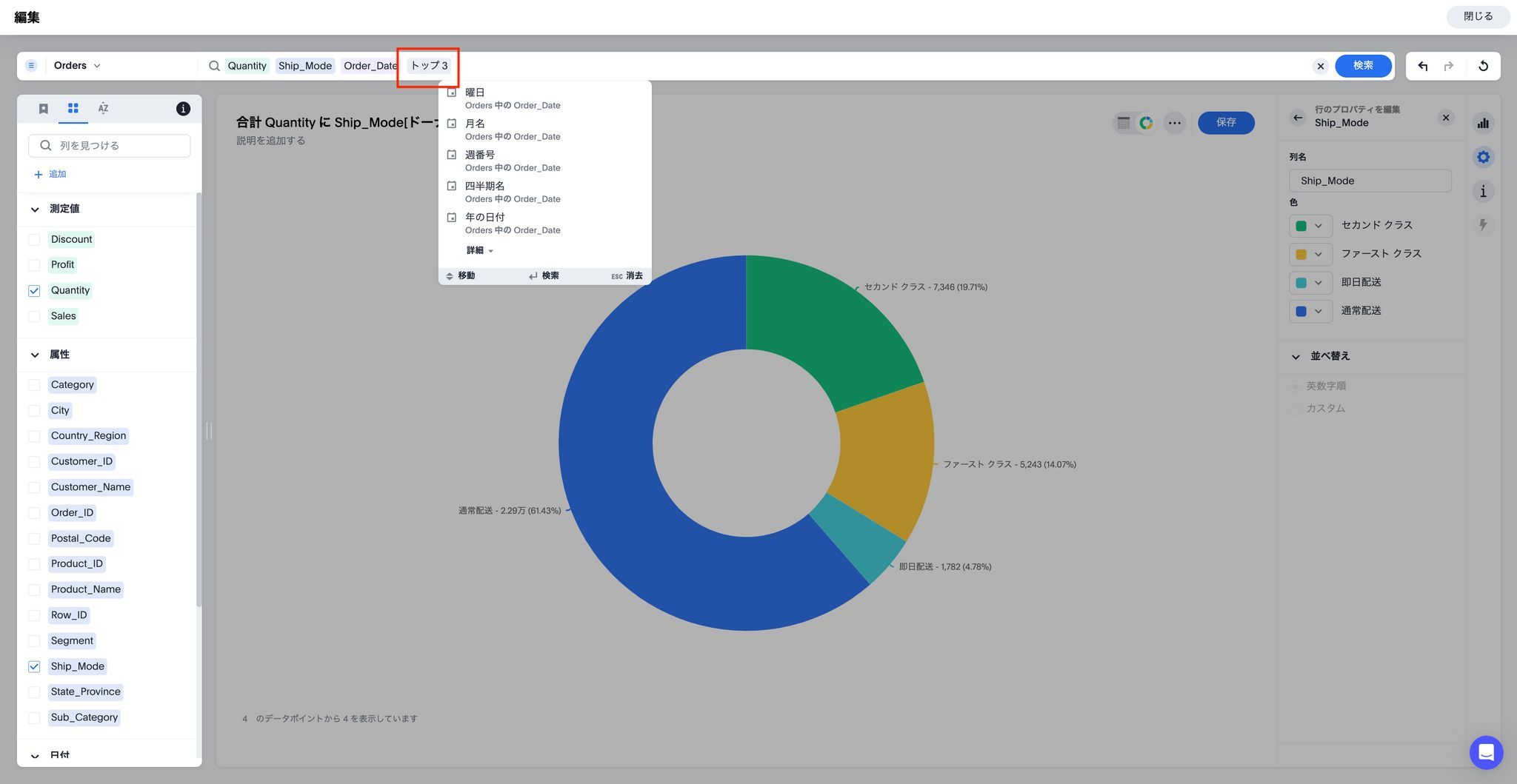Check the Category checkbox

(x=34, y=385)
